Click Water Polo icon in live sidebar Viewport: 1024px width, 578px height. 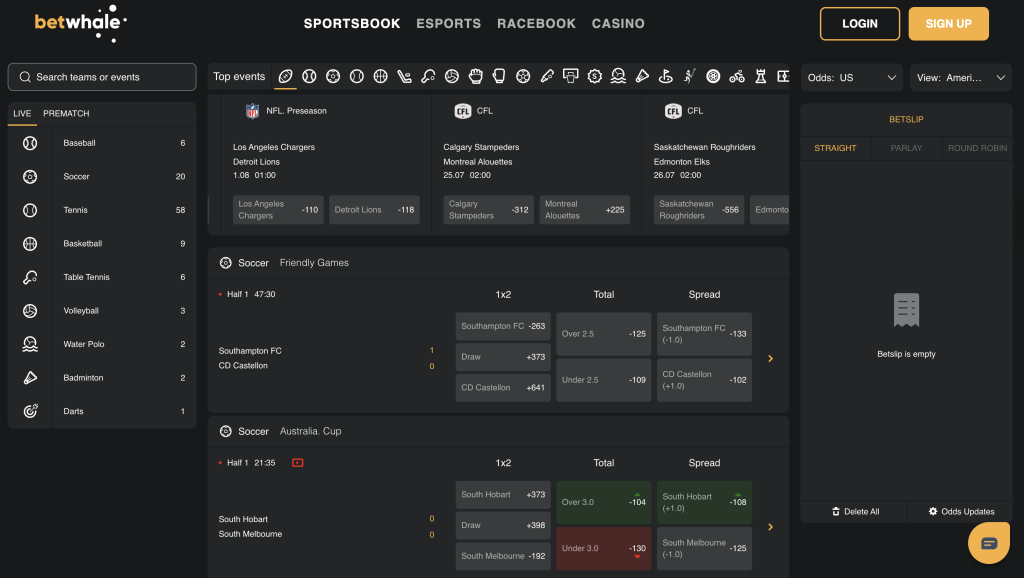tap(30, 344)
